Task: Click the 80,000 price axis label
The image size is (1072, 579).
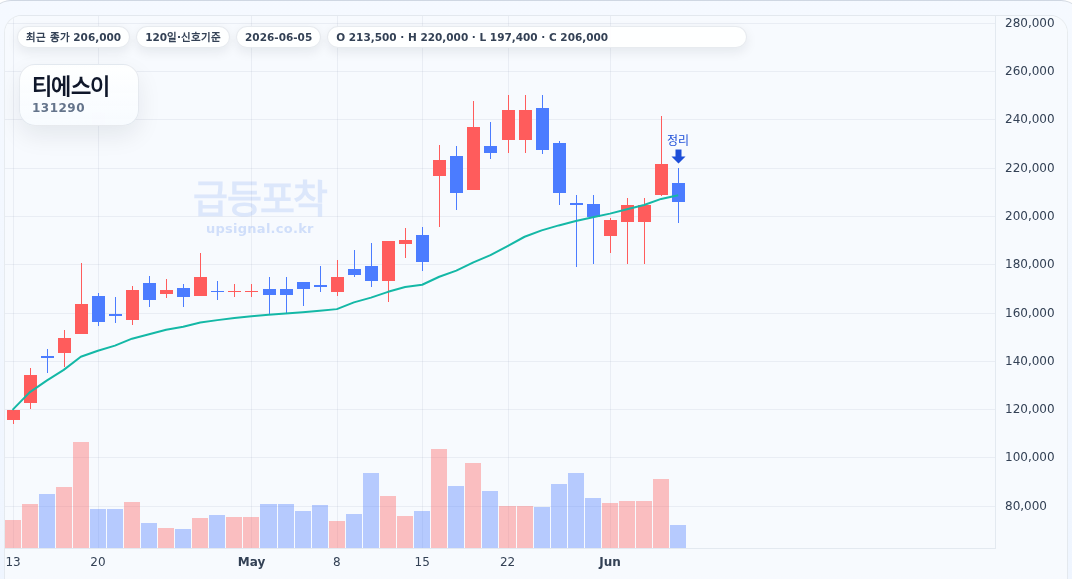Action: (1026, 506)
